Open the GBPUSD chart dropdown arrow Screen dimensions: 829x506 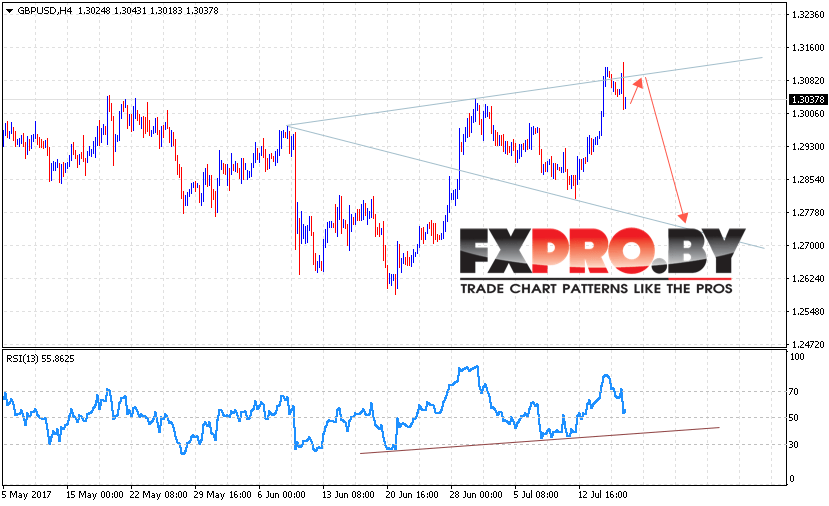click(9, 11)
